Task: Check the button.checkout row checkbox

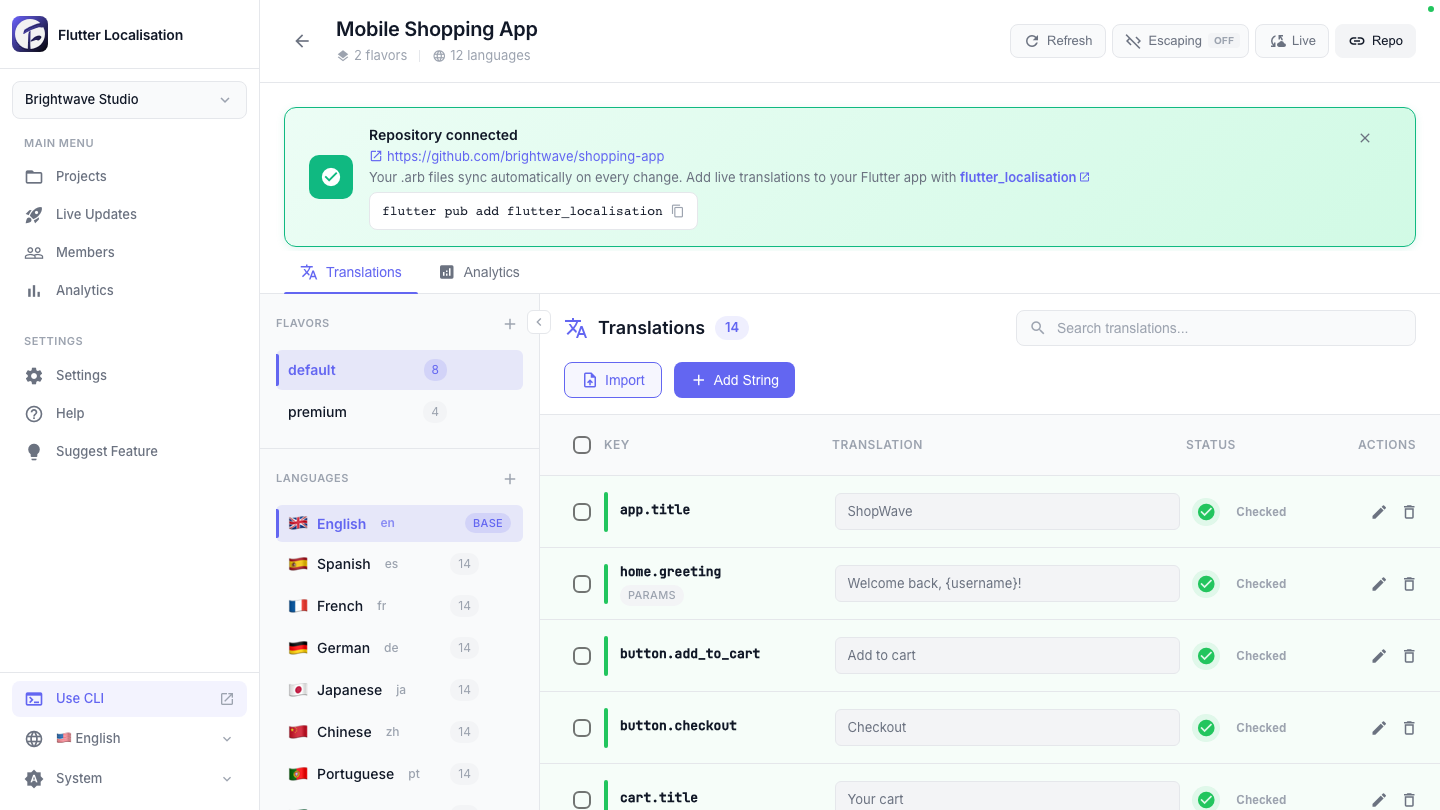Action: [x=582, y=728]
